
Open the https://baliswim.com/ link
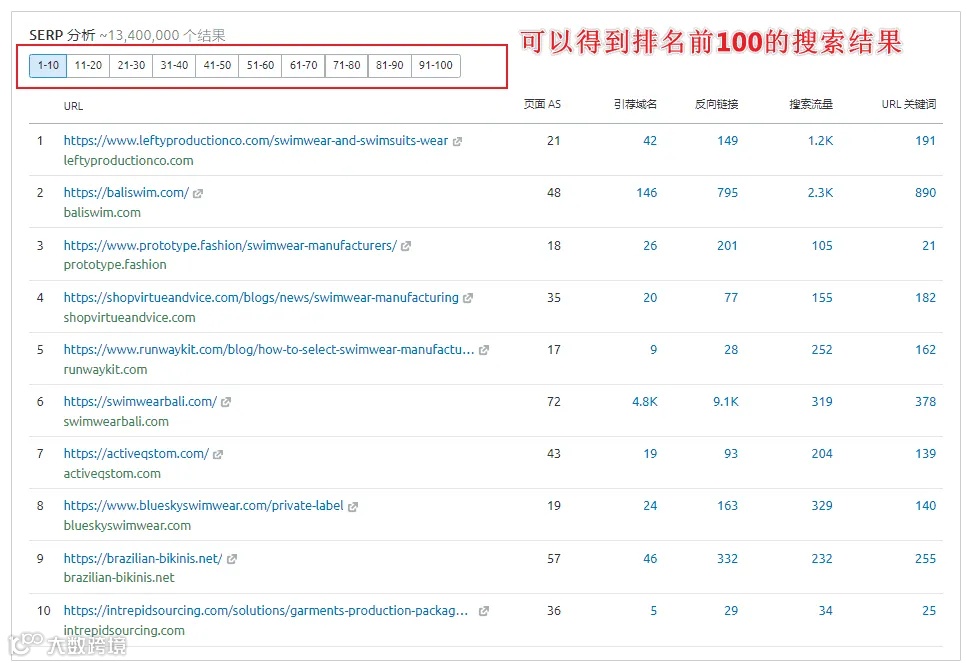[x=126, y=192]
